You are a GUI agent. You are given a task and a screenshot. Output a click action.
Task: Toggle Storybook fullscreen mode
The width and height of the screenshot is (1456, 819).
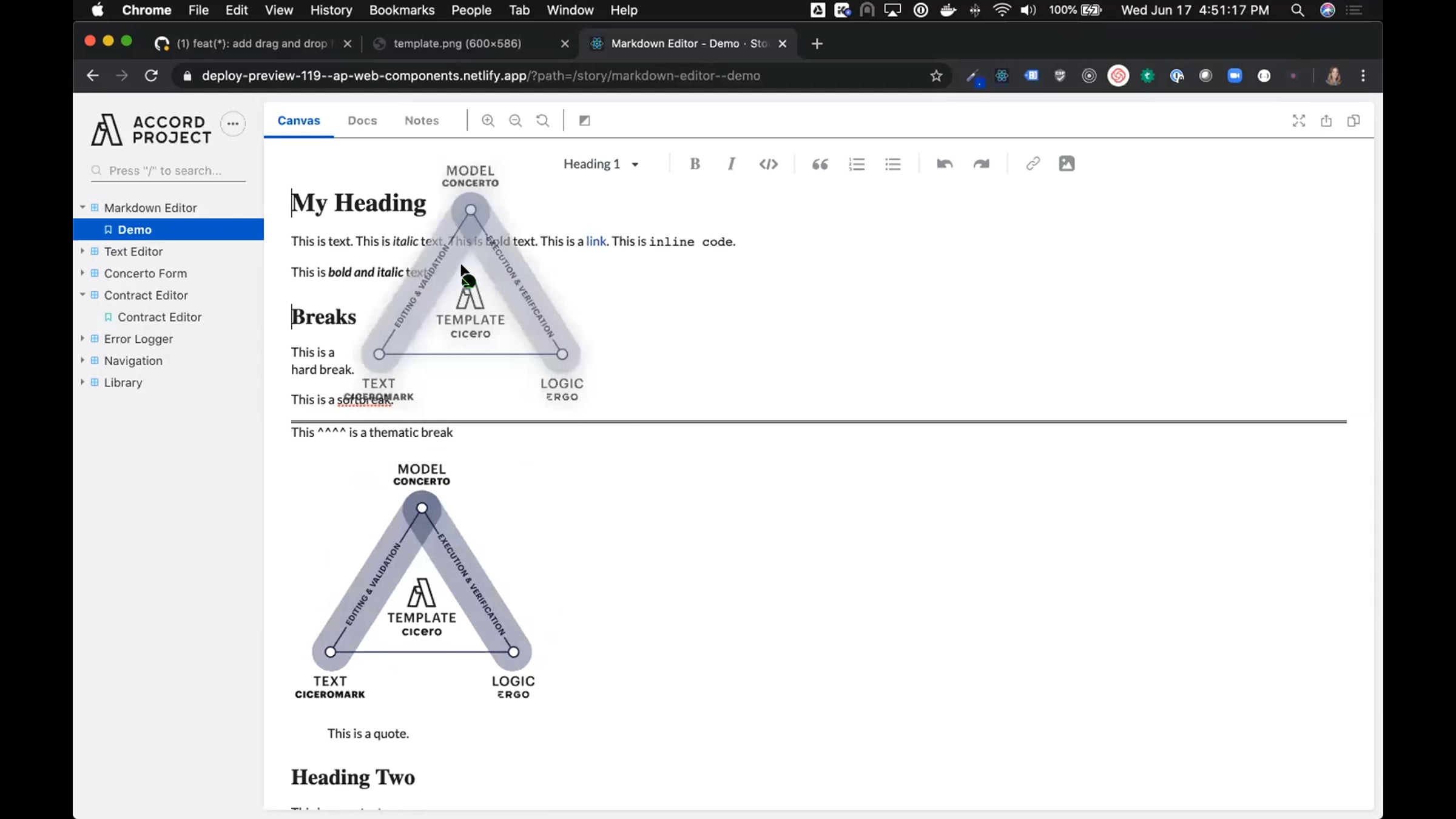(1298, 121)
